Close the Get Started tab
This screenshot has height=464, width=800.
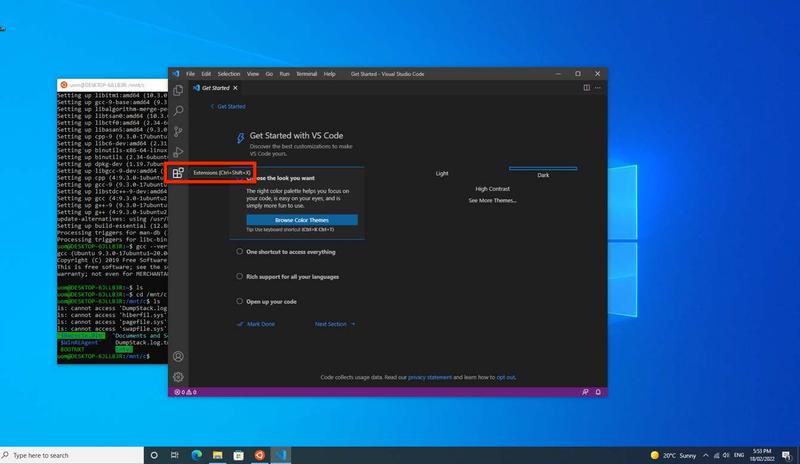pyautogui.click(x=235, y=88)
